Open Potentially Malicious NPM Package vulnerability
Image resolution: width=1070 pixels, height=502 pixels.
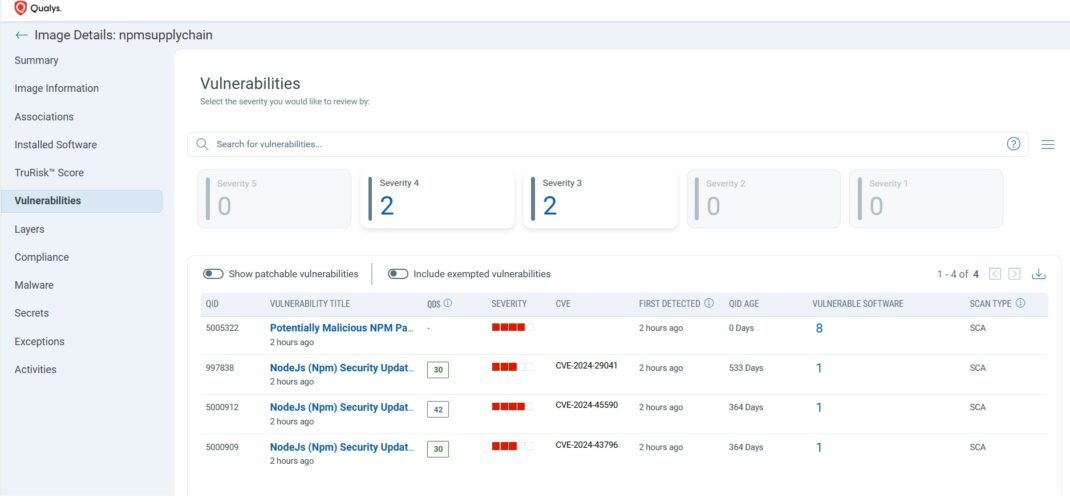(x=341, y=327)
